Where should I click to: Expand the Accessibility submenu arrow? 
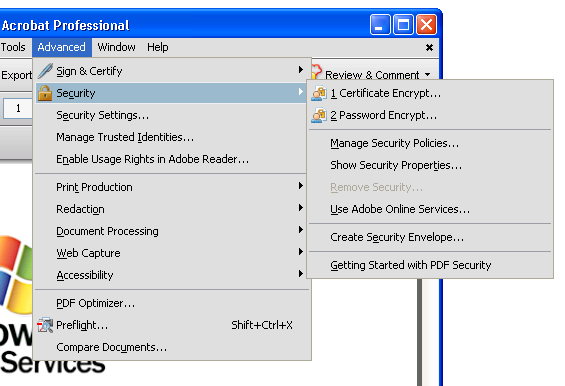point(301,274)
